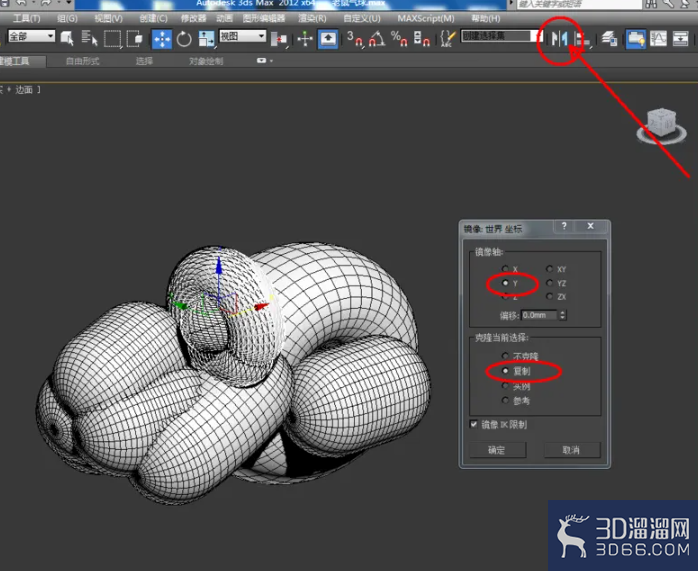Screen dimensions: 698x571
Task: Open the Curve Editor icon
Action: pos(658,39)
